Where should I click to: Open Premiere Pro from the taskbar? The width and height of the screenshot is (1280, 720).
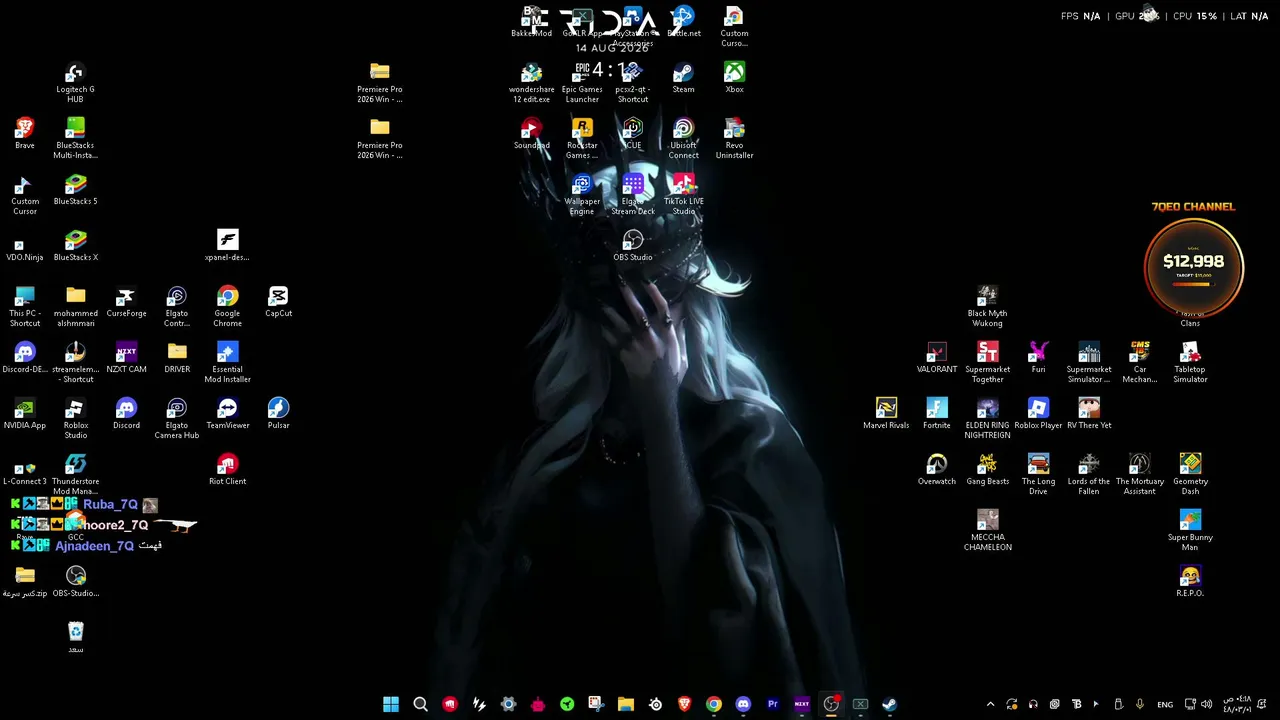click(772, 704)
